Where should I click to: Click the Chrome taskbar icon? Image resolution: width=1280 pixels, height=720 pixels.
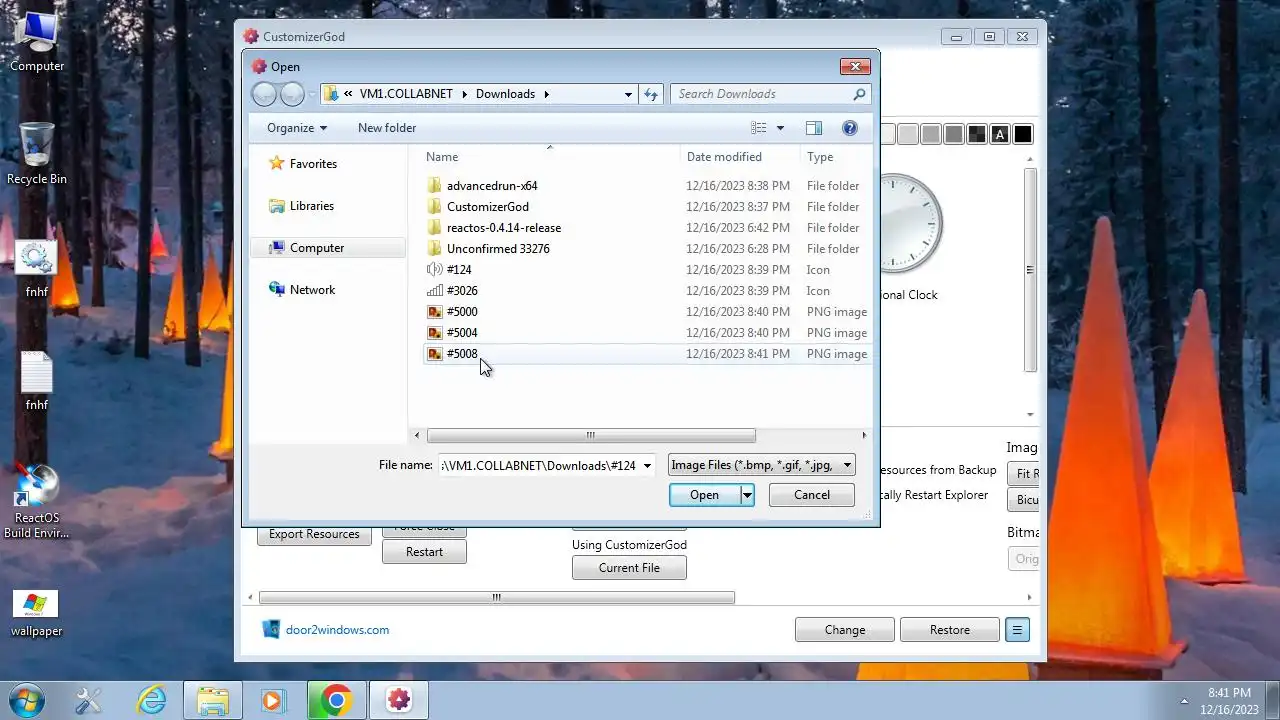[x=336, y=700]
